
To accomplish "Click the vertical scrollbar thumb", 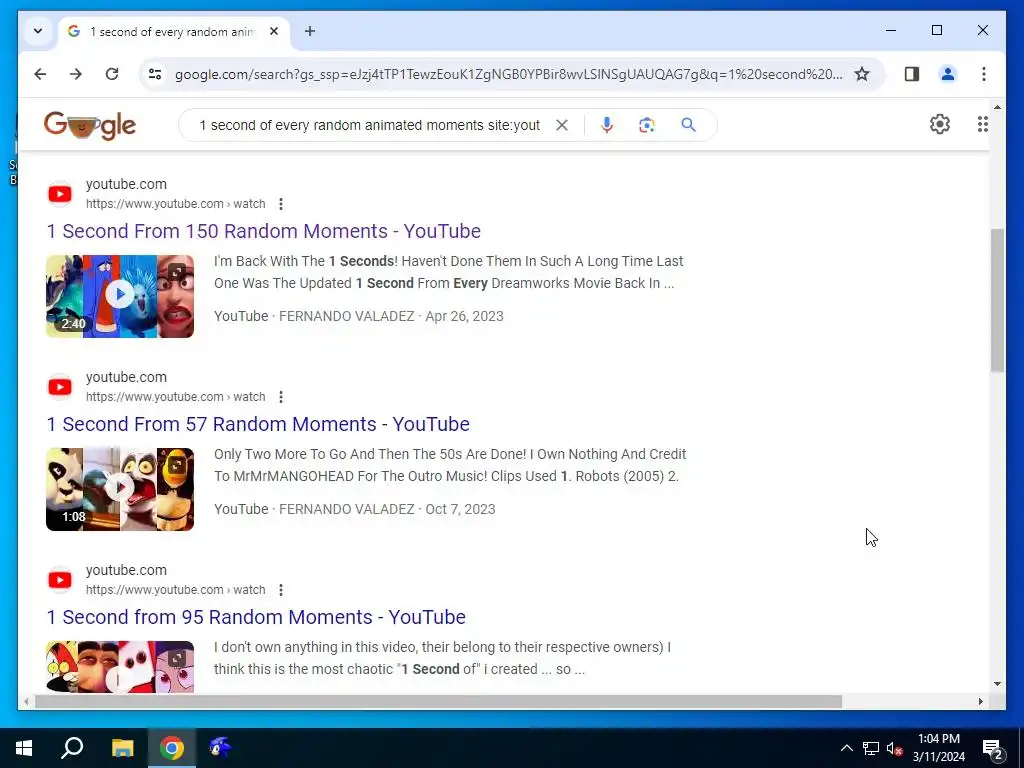I will 997,300.
